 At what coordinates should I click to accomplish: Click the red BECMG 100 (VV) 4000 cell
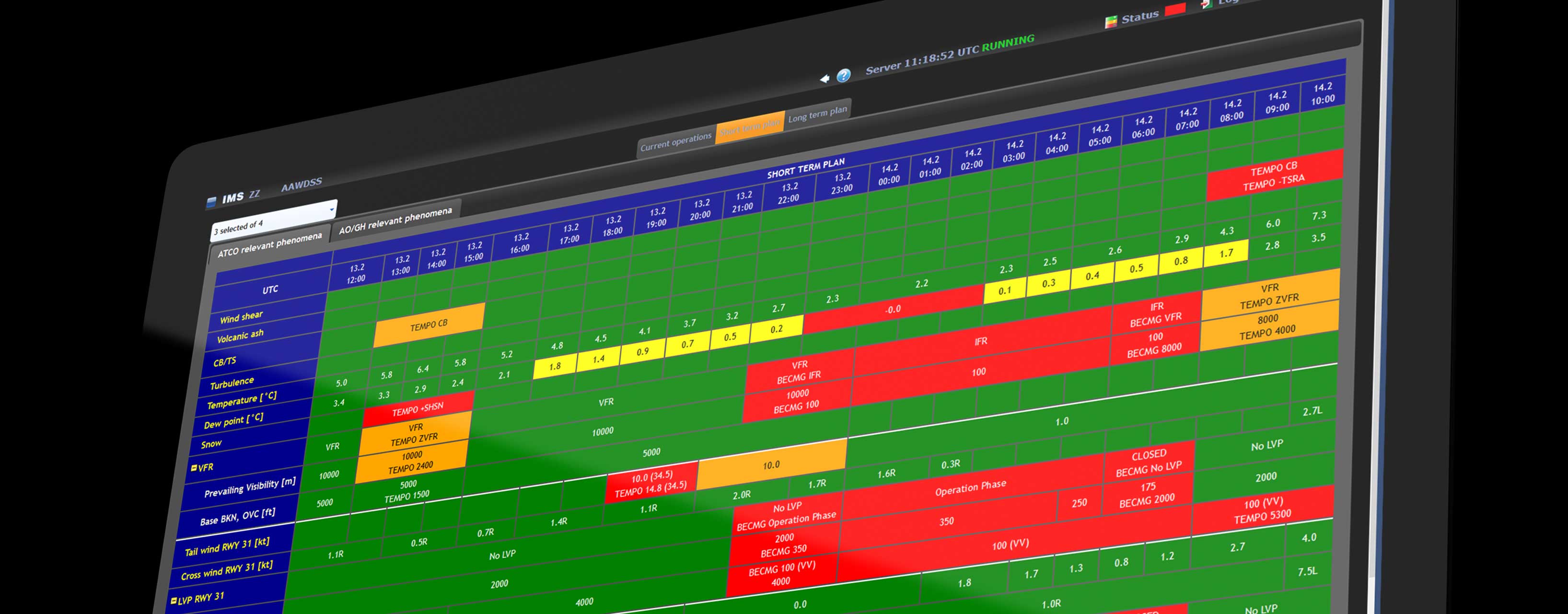[781, 574]
